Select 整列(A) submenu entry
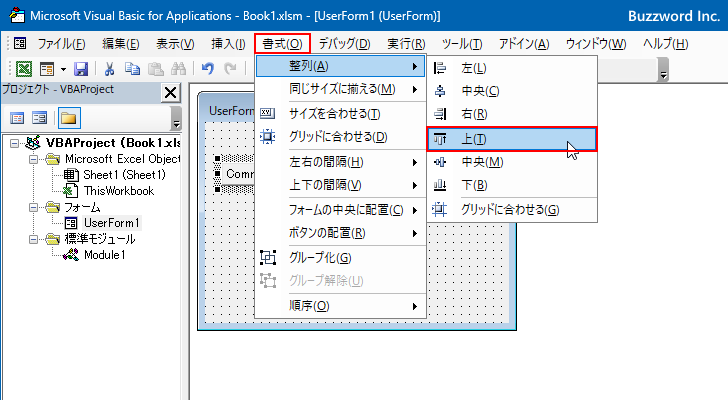 [x=340, y=66]
